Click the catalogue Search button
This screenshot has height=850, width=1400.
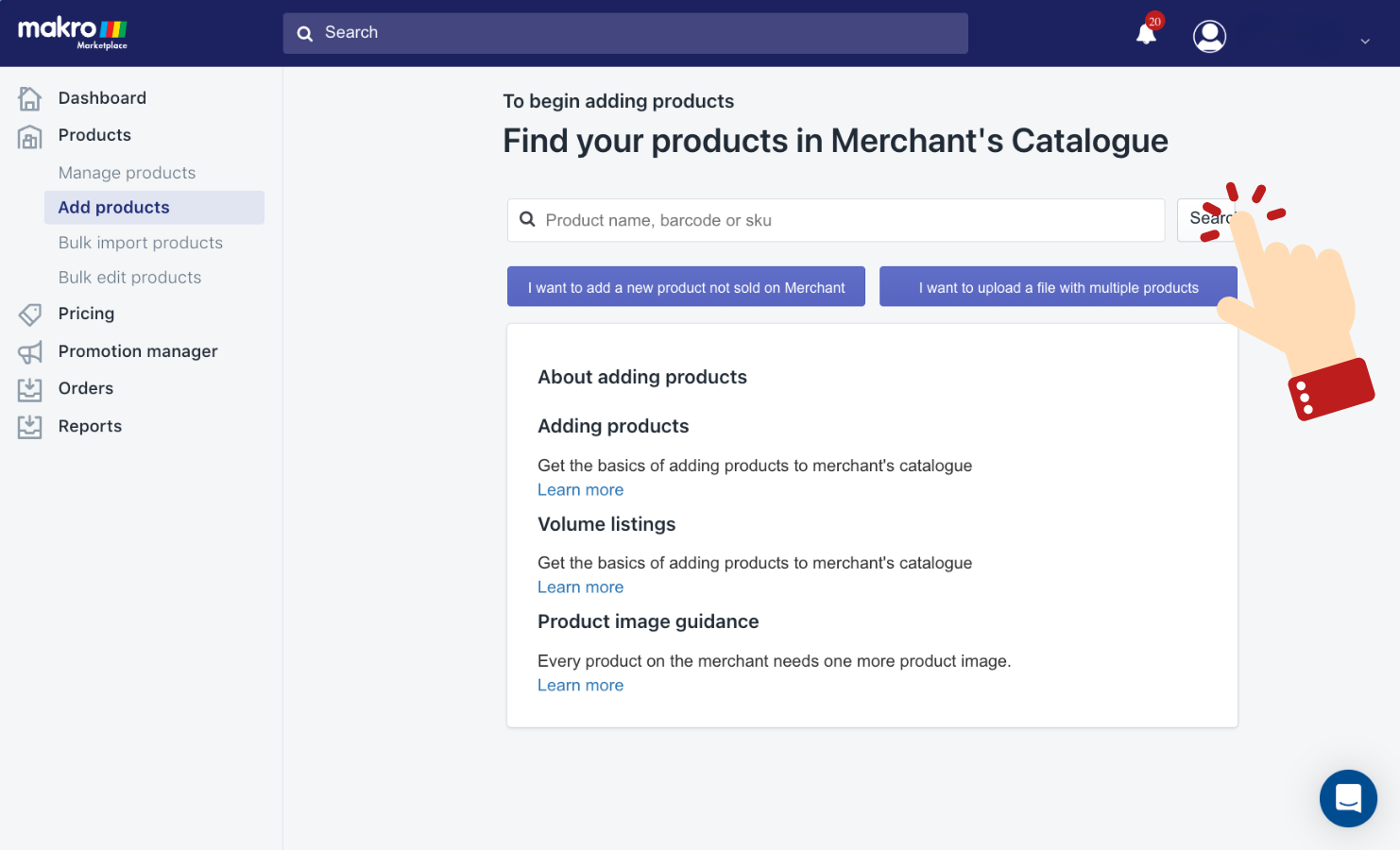(1206, 220)
